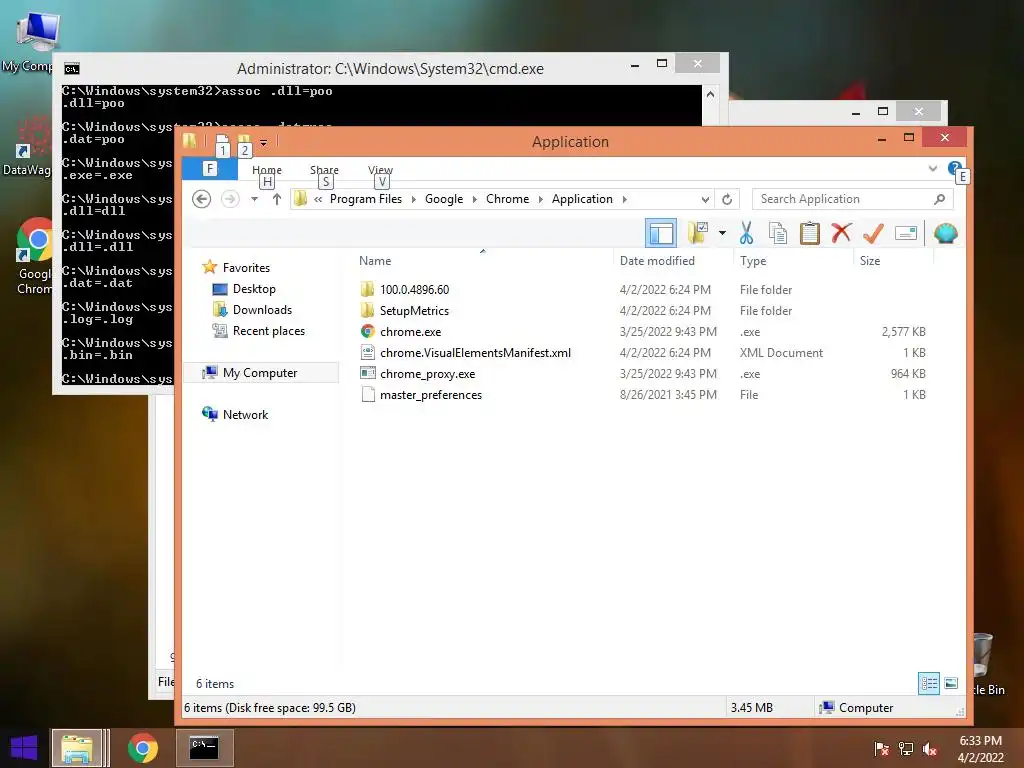Image resolution: width=1024 pixels, height=768 pixels.
Task: Click File Explorer on the taskbar
Action: (77, 748)
